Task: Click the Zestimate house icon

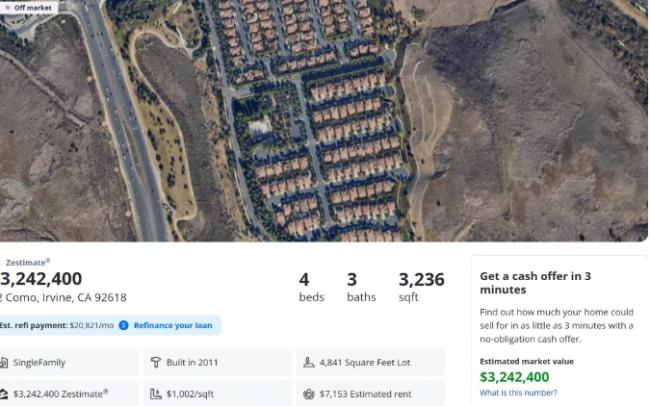Action: click(x=4, y=394)
